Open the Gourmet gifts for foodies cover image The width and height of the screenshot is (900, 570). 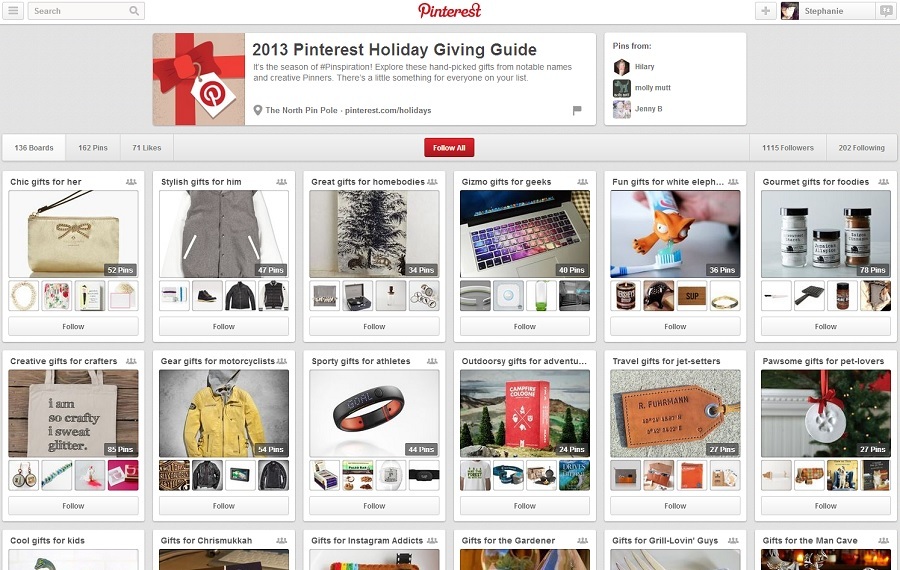coord(825,234)
